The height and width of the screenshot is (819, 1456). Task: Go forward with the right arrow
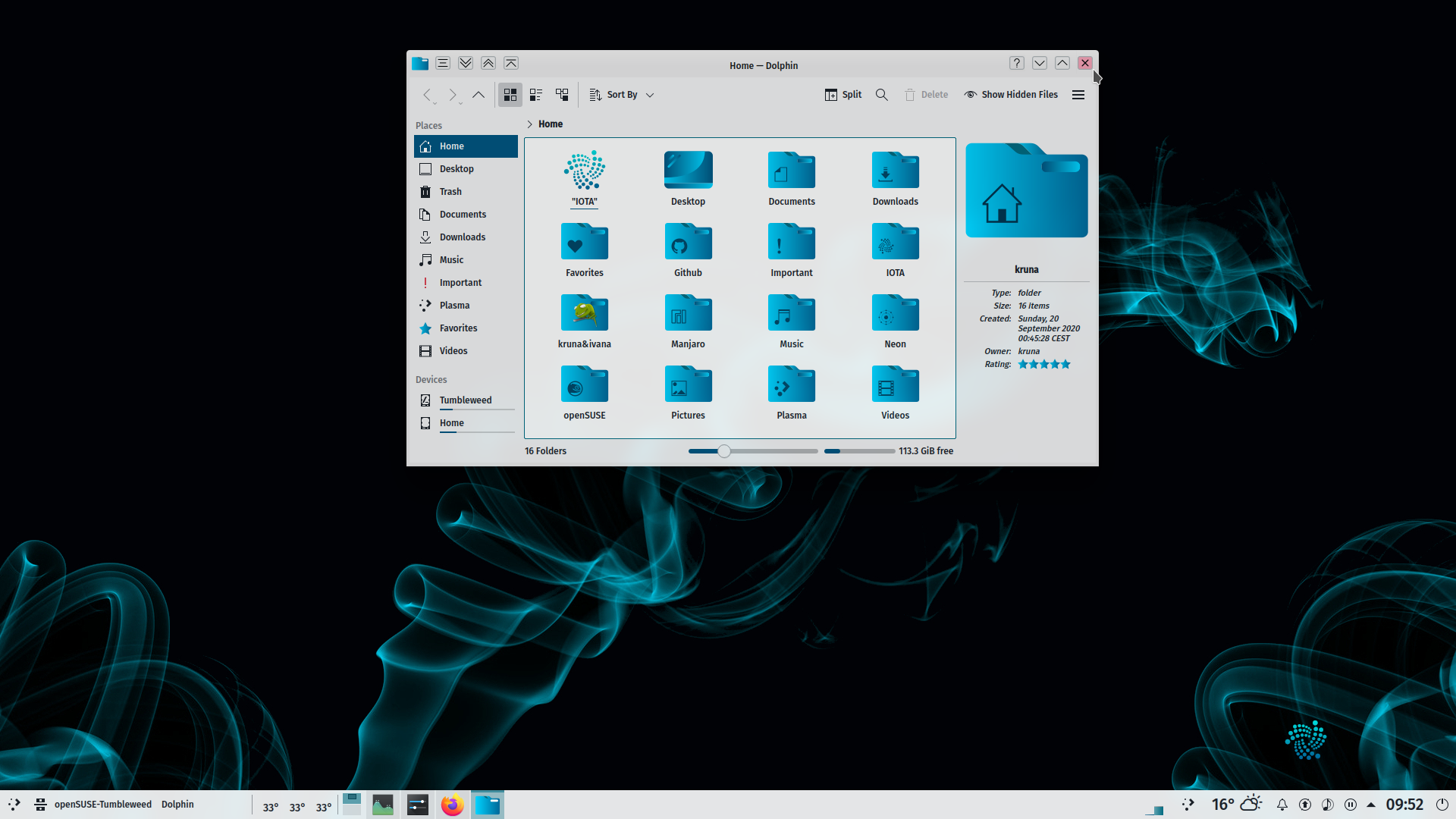453,95
